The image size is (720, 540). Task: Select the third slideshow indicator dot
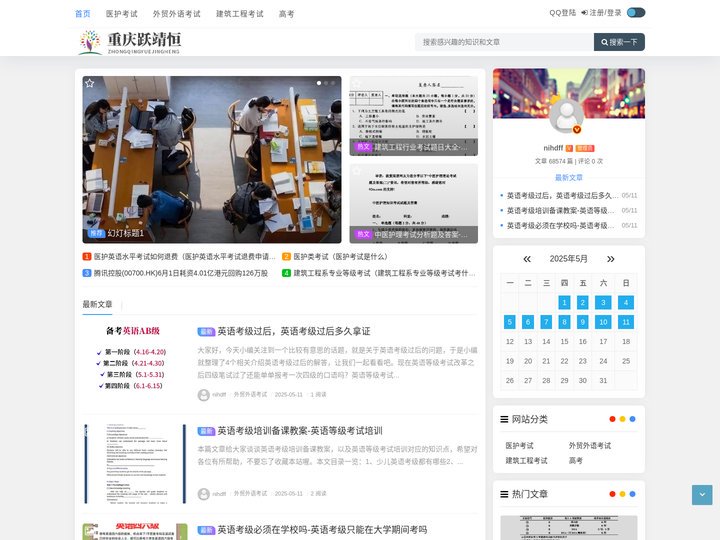pos(333,83)
